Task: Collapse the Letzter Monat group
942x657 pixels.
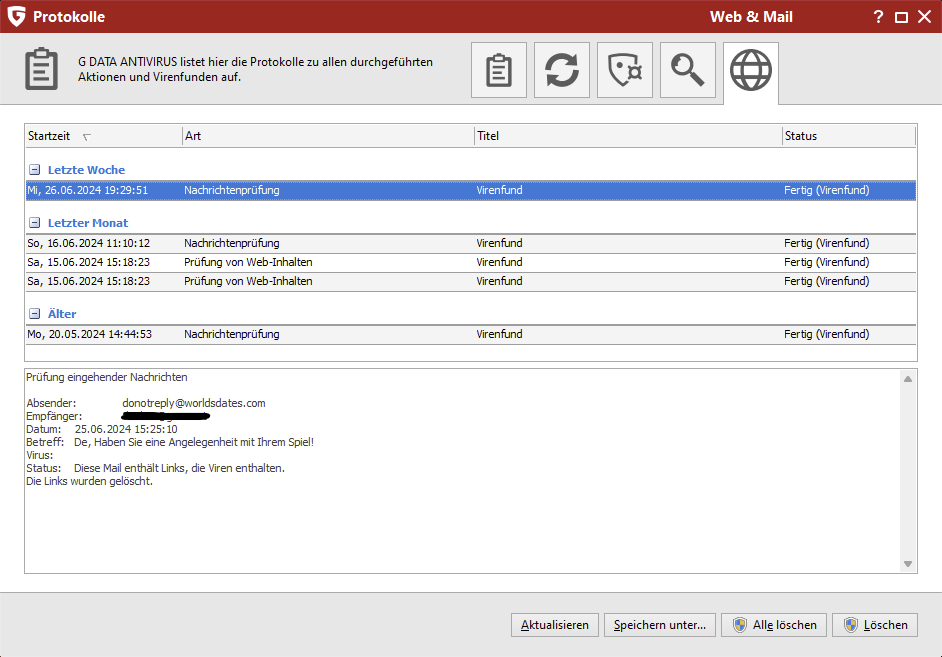Action: point(35,223)
